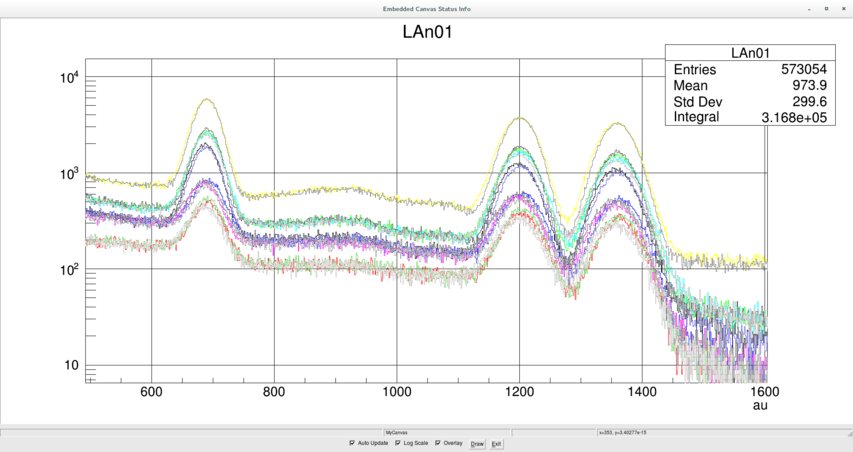
Task: Click the yellow histogram peak near 690
Action: tap(207, 100)
